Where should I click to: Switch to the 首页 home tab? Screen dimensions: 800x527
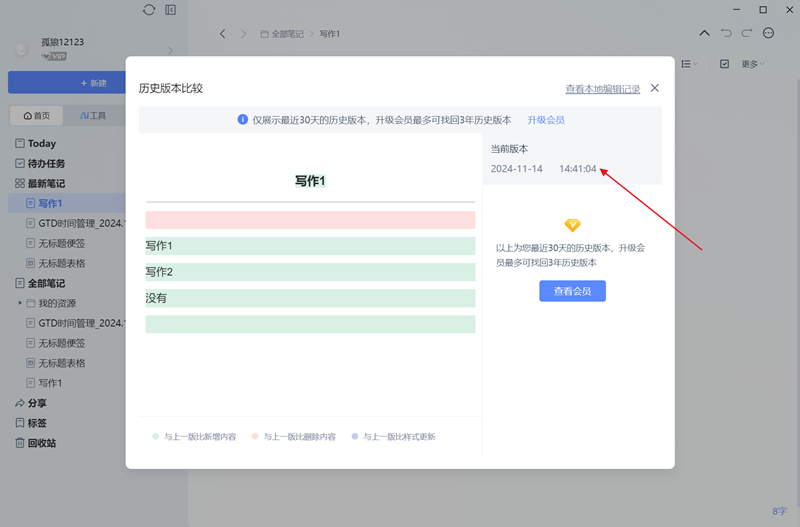pos(36,116)
